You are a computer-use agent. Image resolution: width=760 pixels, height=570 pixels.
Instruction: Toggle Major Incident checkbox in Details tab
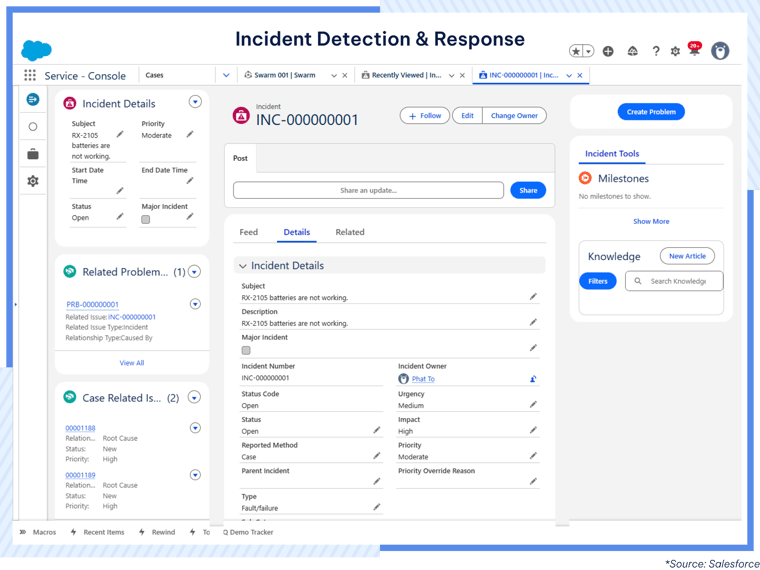(x=246, y=350)
